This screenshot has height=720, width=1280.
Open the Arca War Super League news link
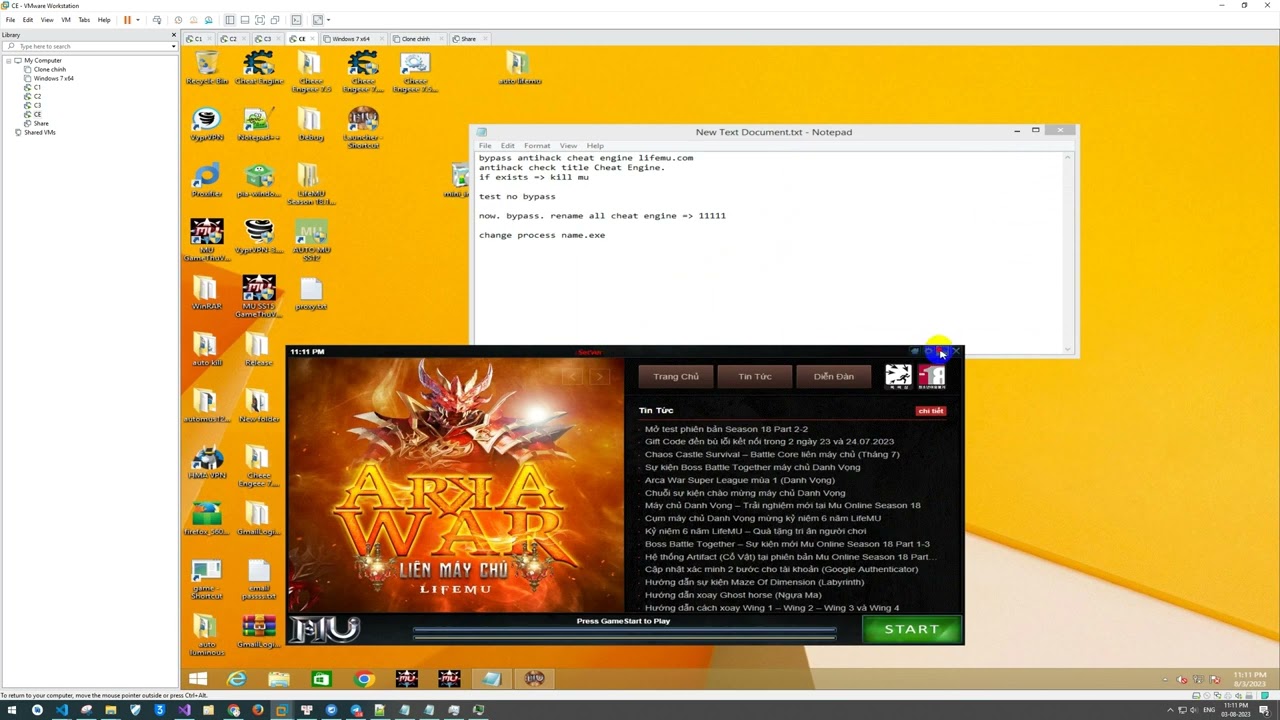click(x=739, y=480)
